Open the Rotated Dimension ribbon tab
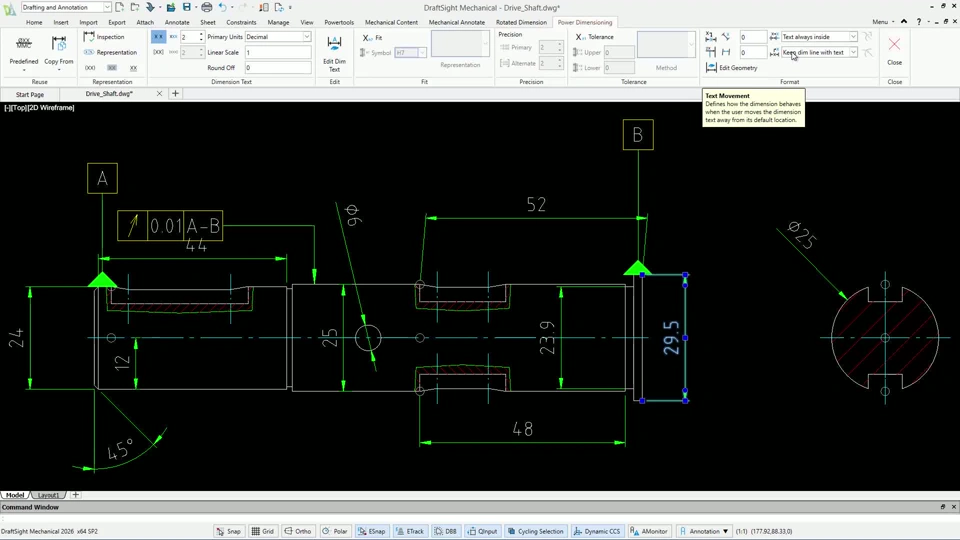Screen dimensions: 960x540 521,22
